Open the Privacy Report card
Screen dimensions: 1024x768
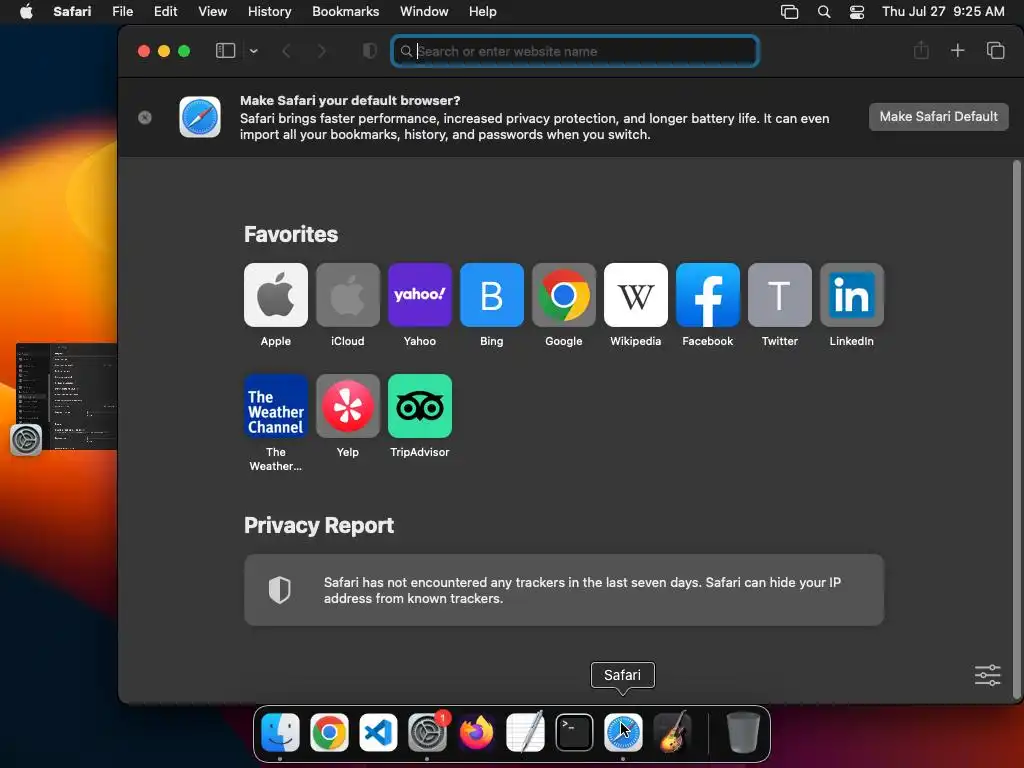coord(564,590)
